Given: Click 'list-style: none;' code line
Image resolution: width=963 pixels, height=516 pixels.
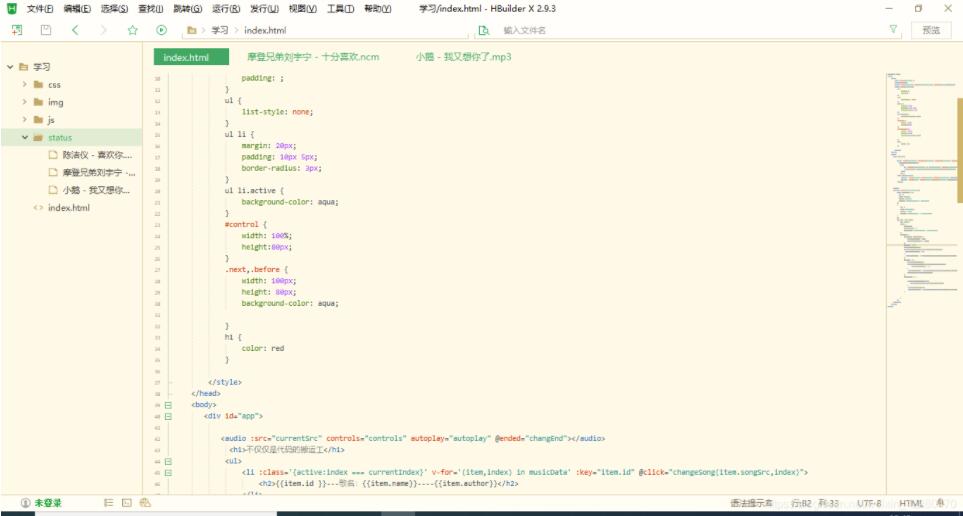Looking at the screenshot, I should pos(278,112).
